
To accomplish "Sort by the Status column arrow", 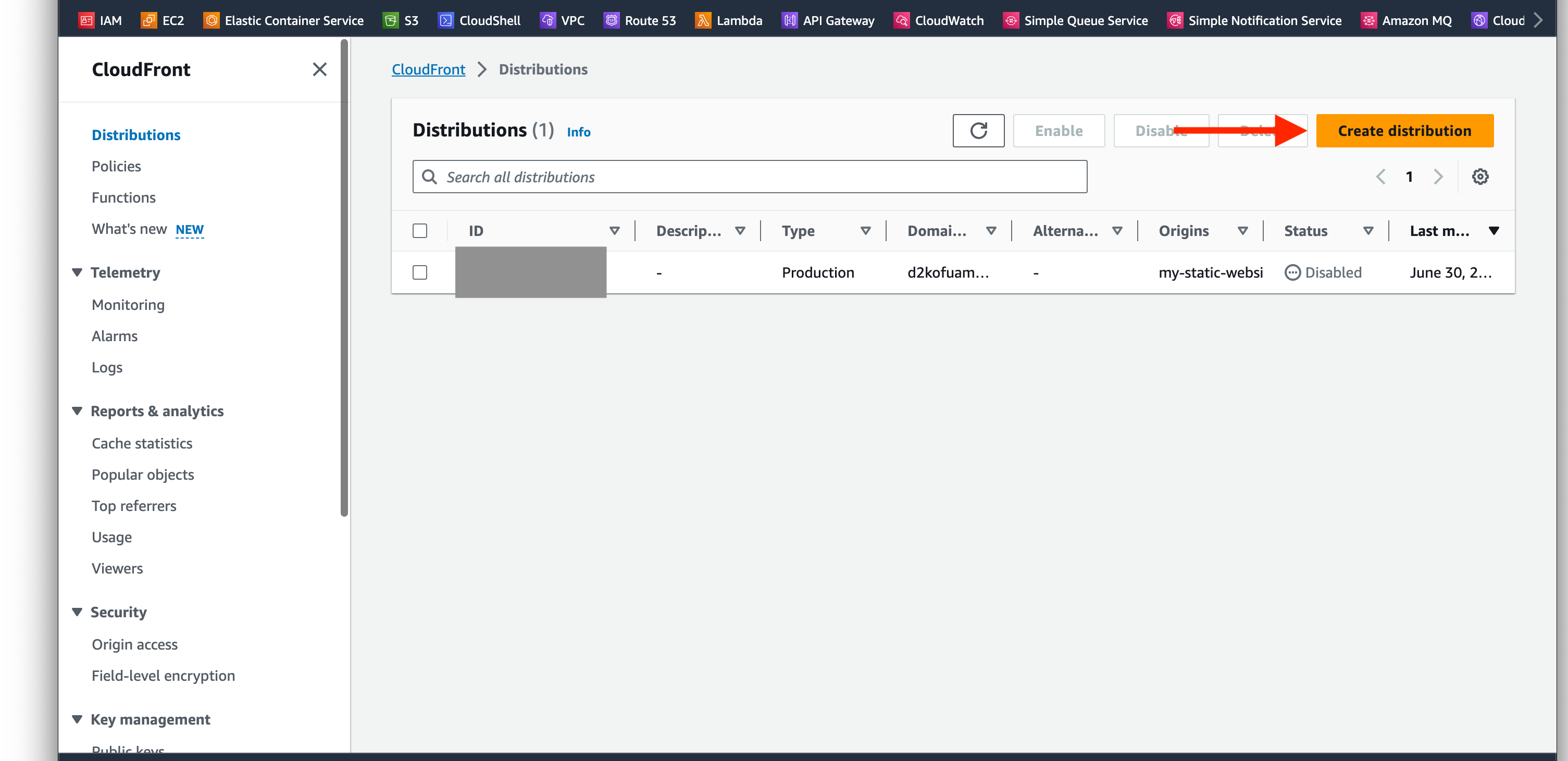I will pos(1368,231).
